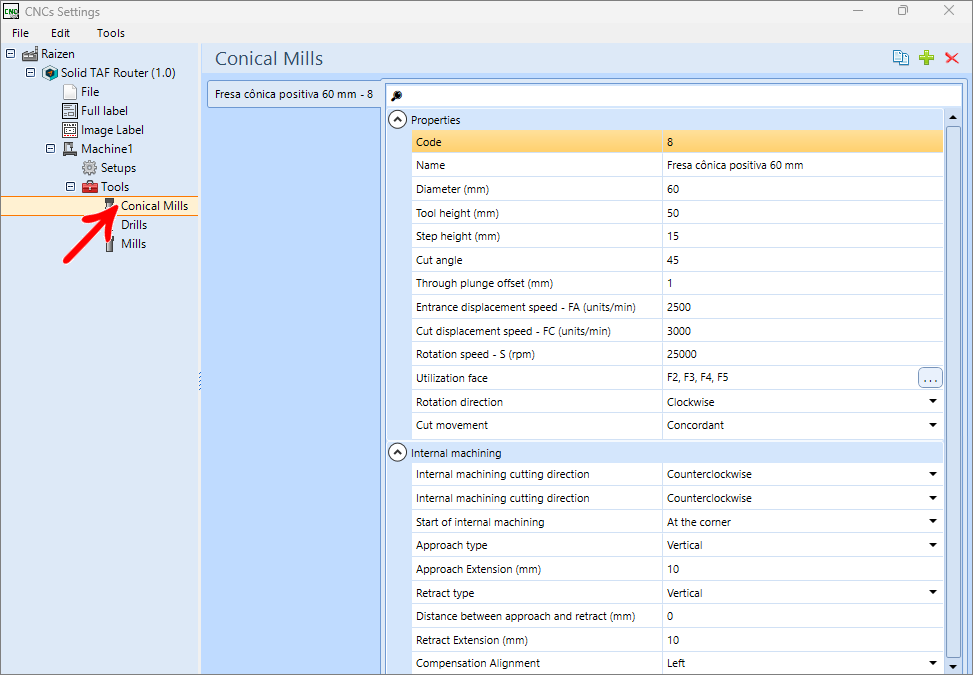Viewport: 973px width, 675px height.
Task: Click the Cut angle value 45
Action: point(802,260)
